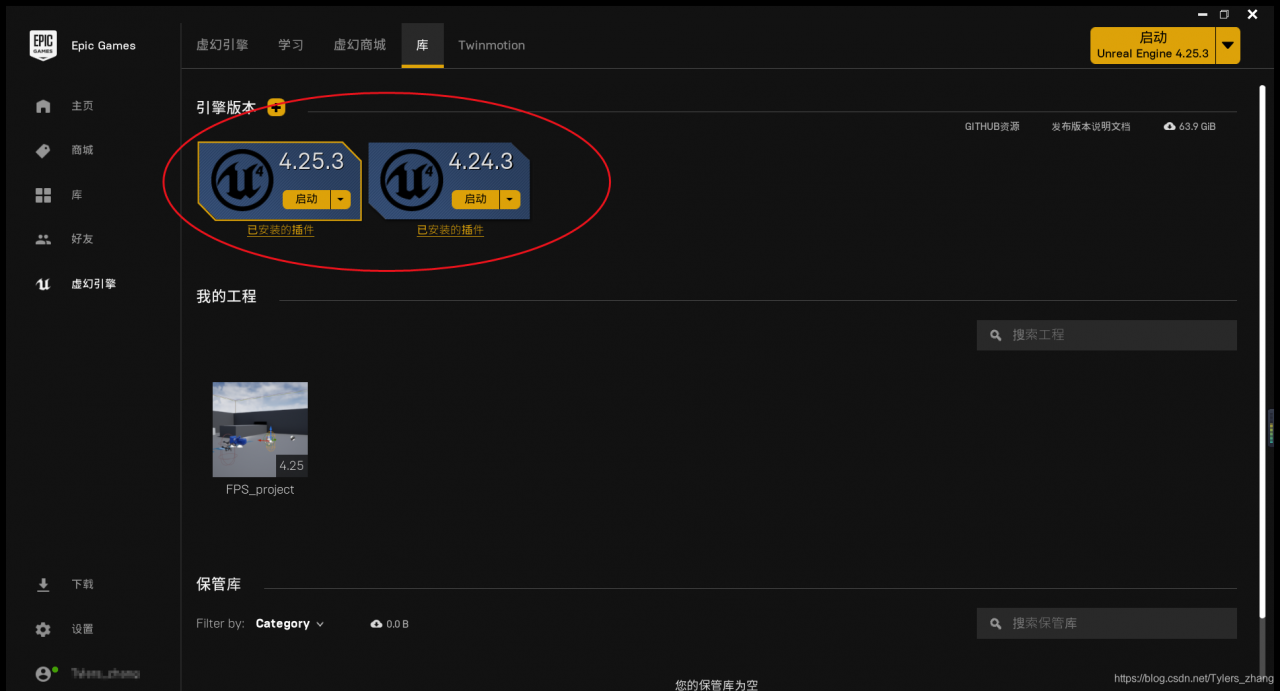
Task: Click the cloud icon beside 0.0 B
Action: pos(376,624)
